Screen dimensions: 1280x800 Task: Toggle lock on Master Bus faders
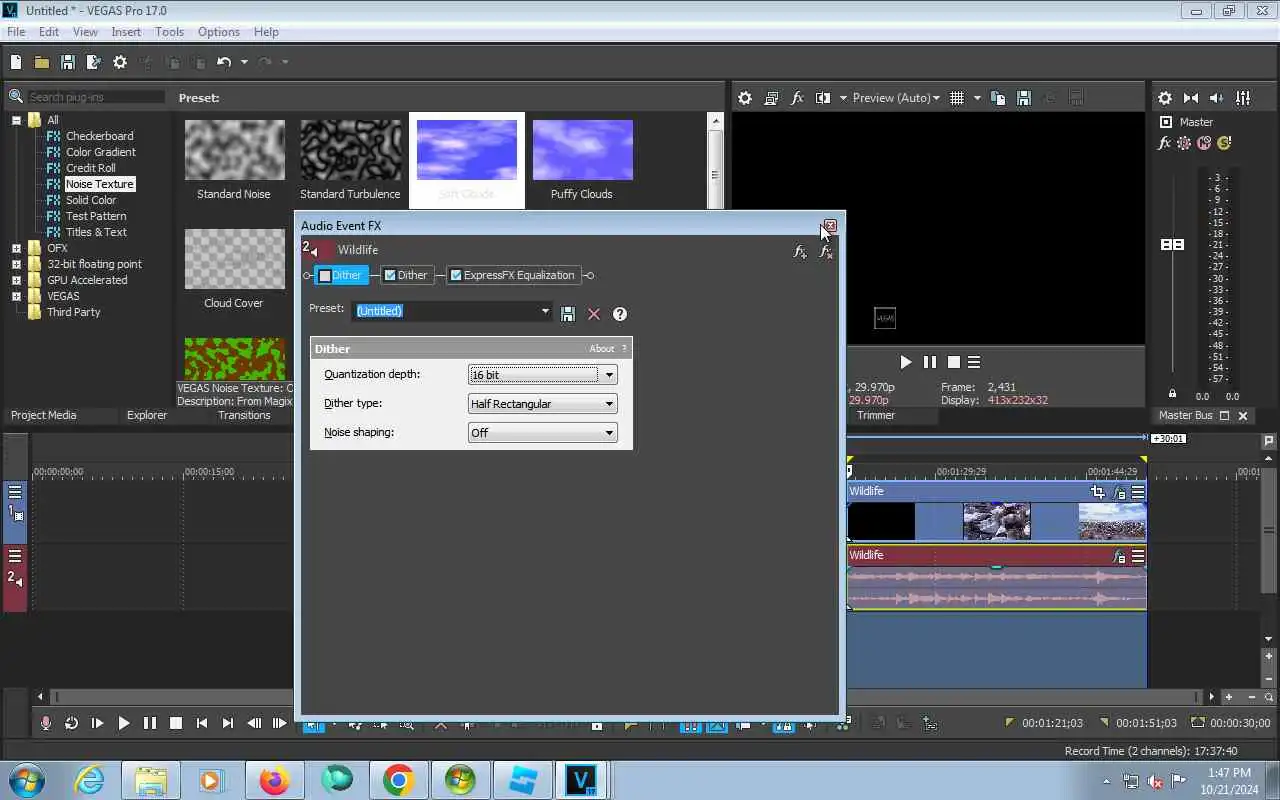pos(1172,394)
